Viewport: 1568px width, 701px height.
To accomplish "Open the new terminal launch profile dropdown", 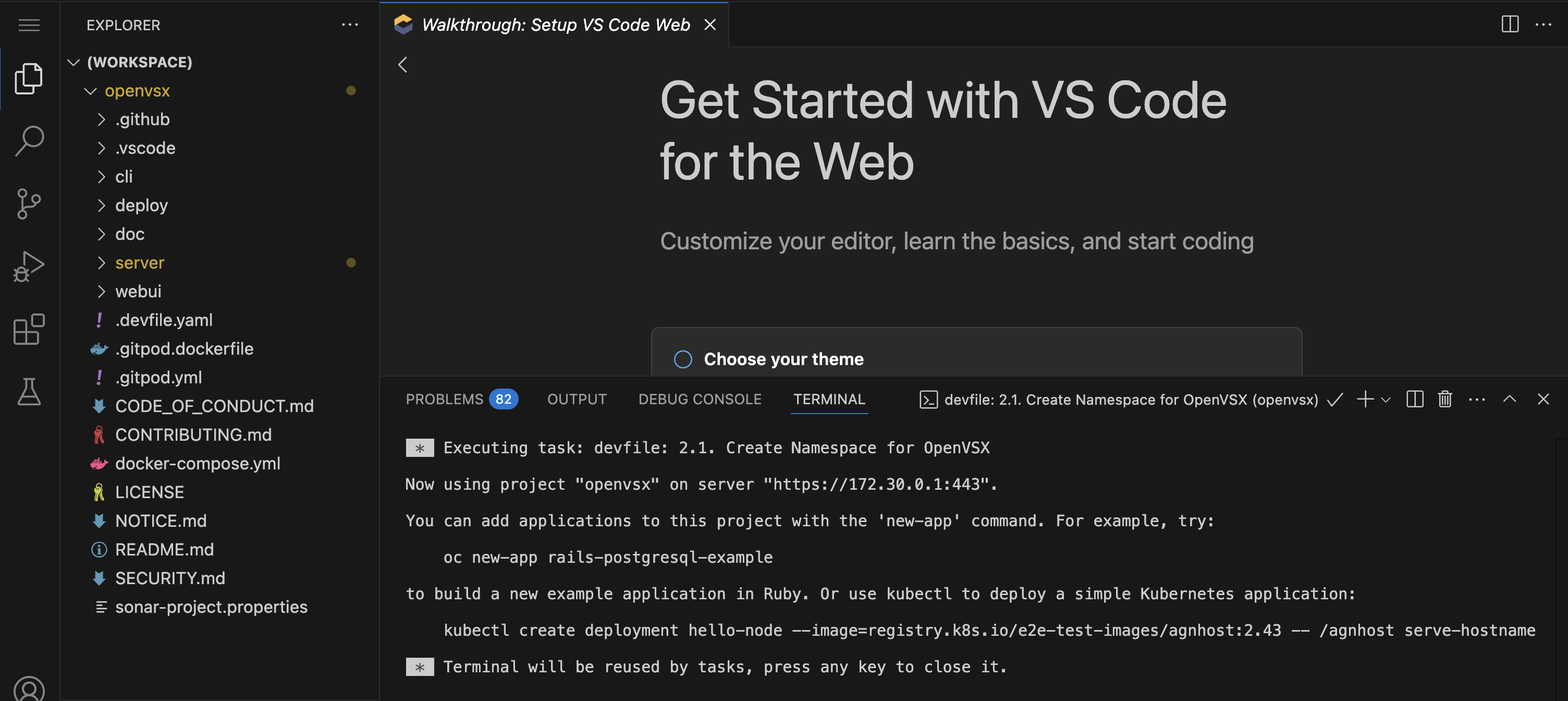I will point(1386,400).
